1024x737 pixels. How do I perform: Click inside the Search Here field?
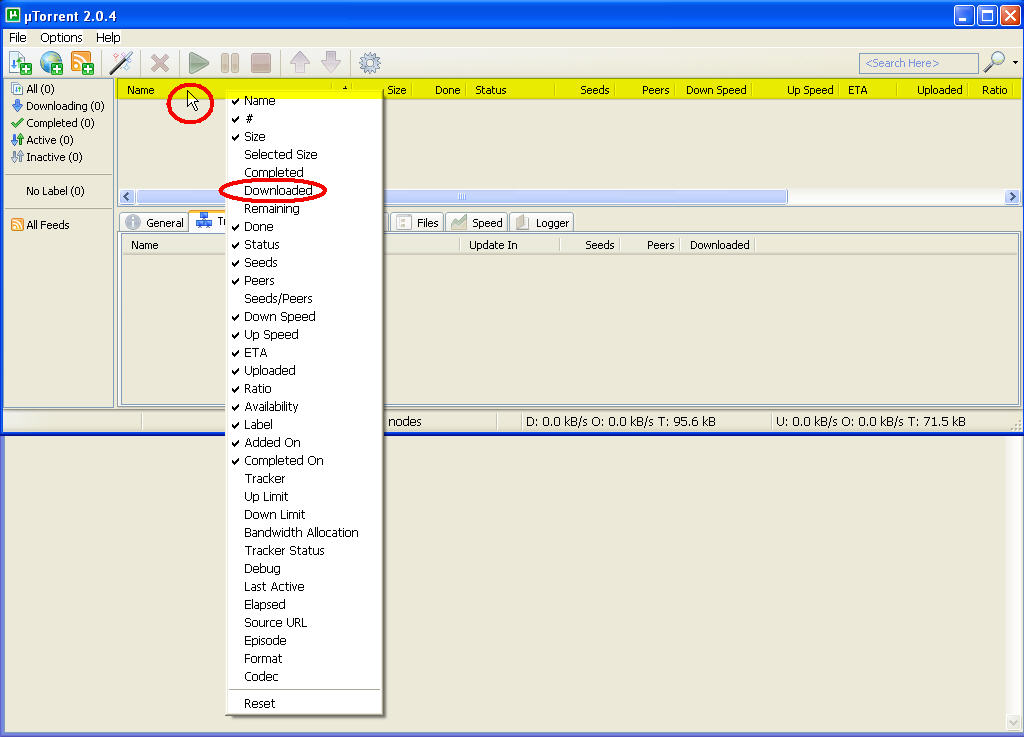coord(917,63)
